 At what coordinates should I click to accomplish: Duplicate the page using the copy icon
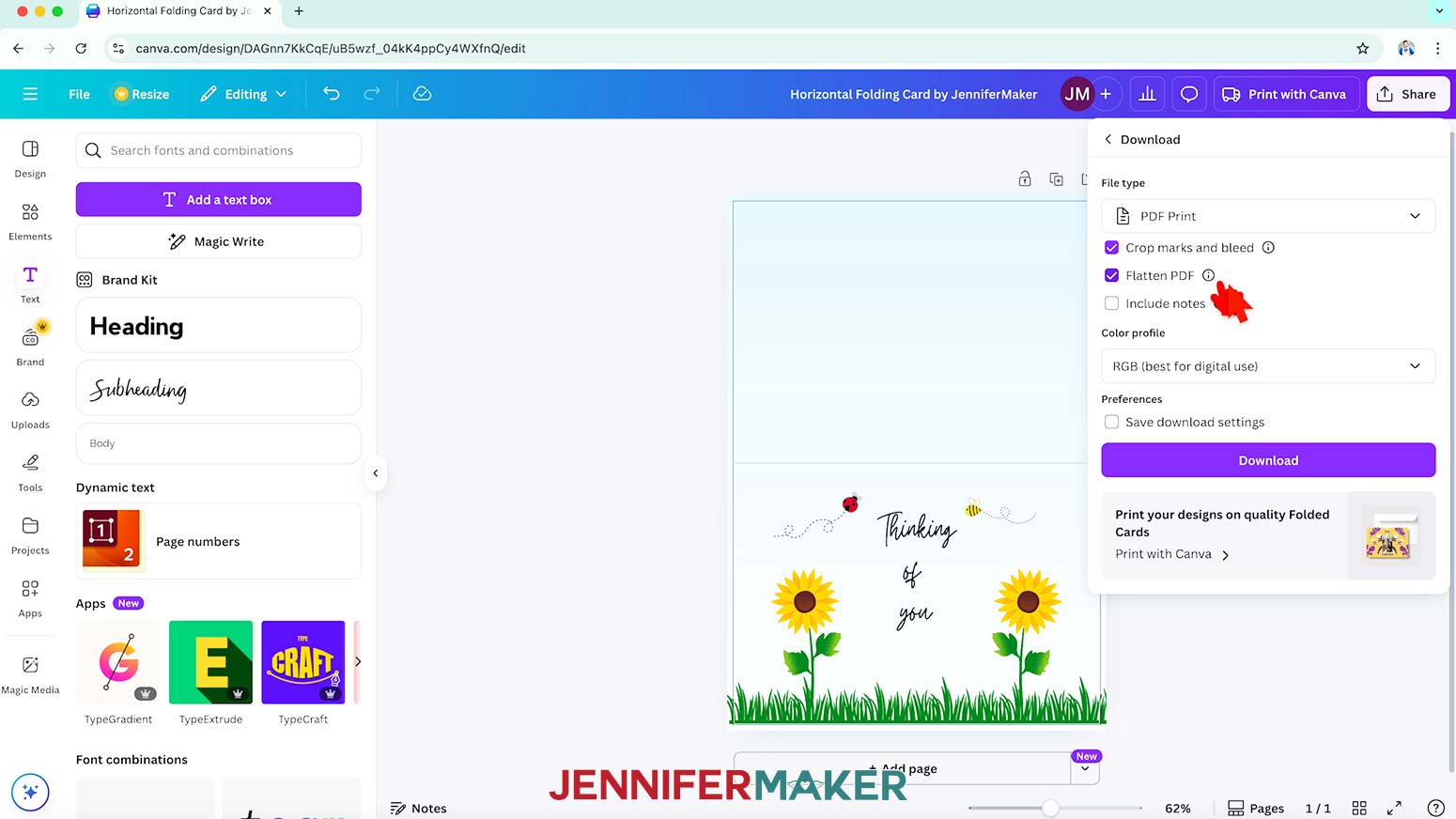pyautogui.click(x=1057, y=178)
